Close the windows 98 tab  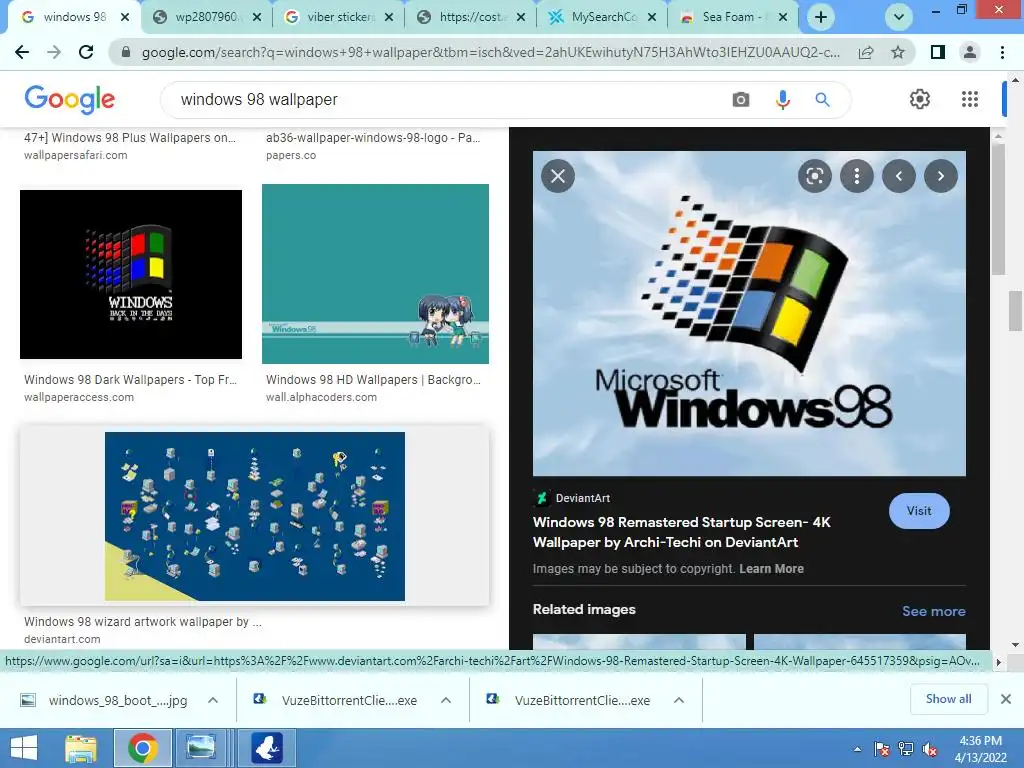click(125, 18)
